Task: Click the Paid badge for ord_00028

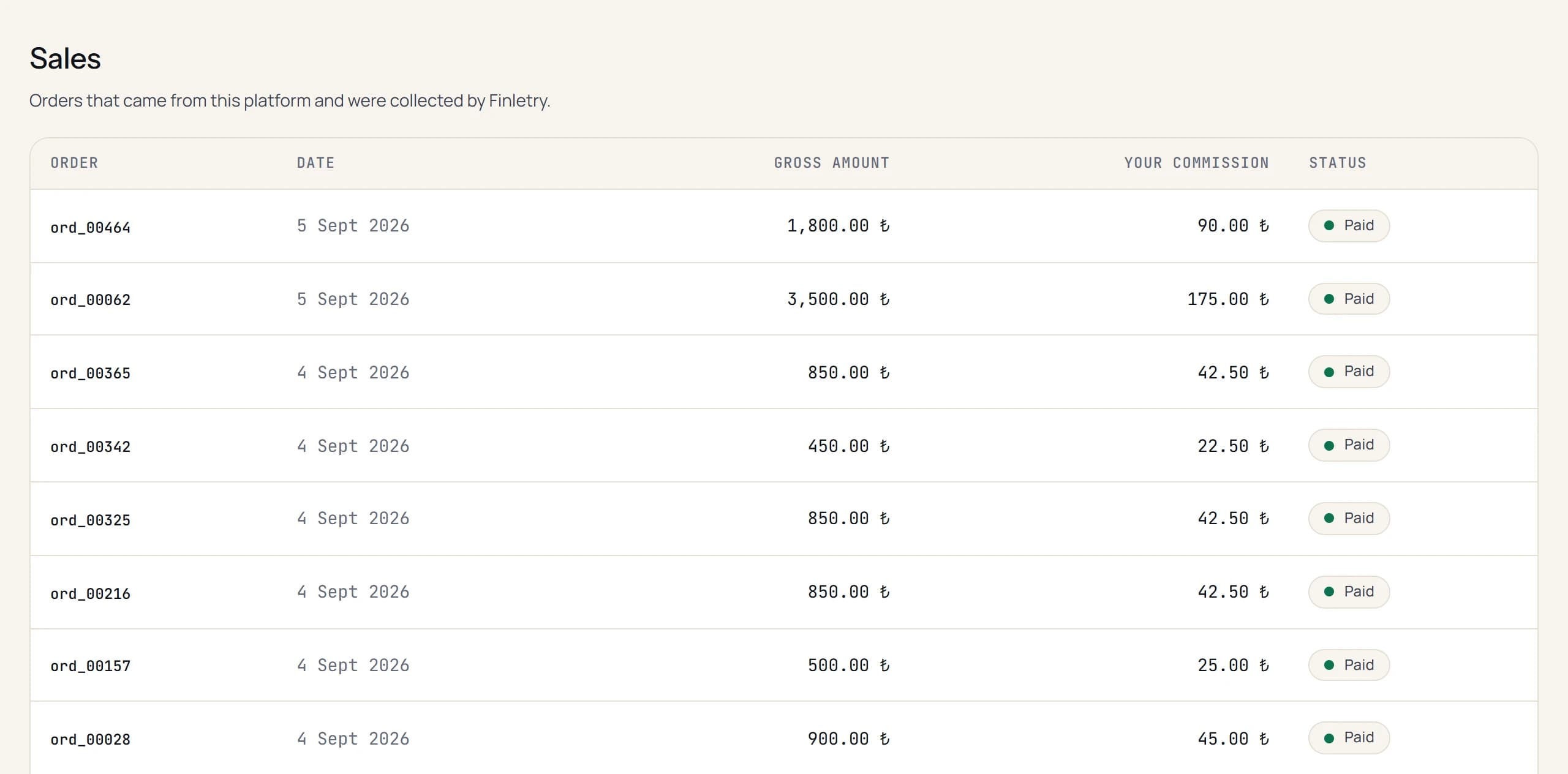Action: click(1349, 738)
